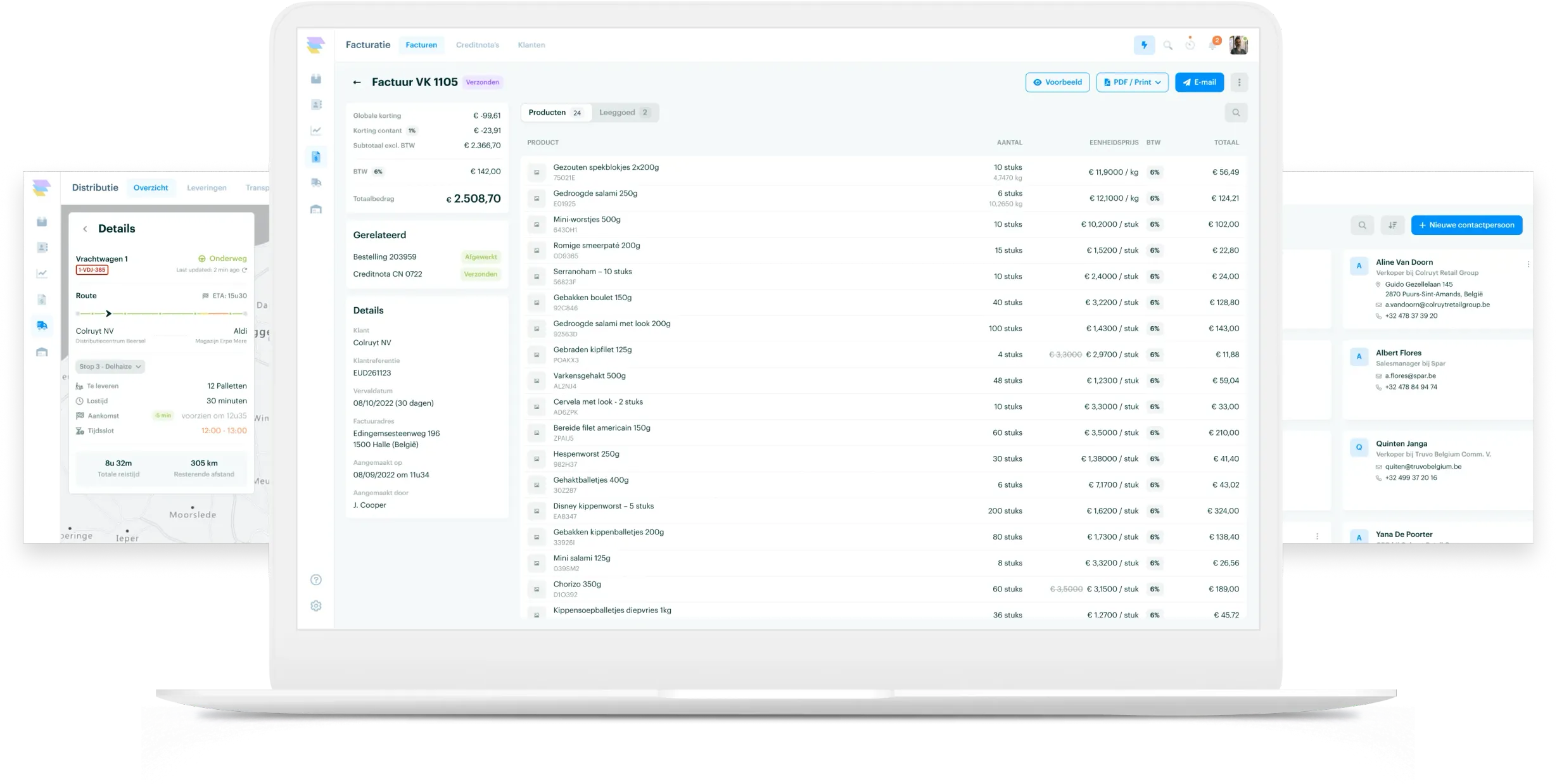Click refresh icon next to Last updated

click(x=245, y=270)
